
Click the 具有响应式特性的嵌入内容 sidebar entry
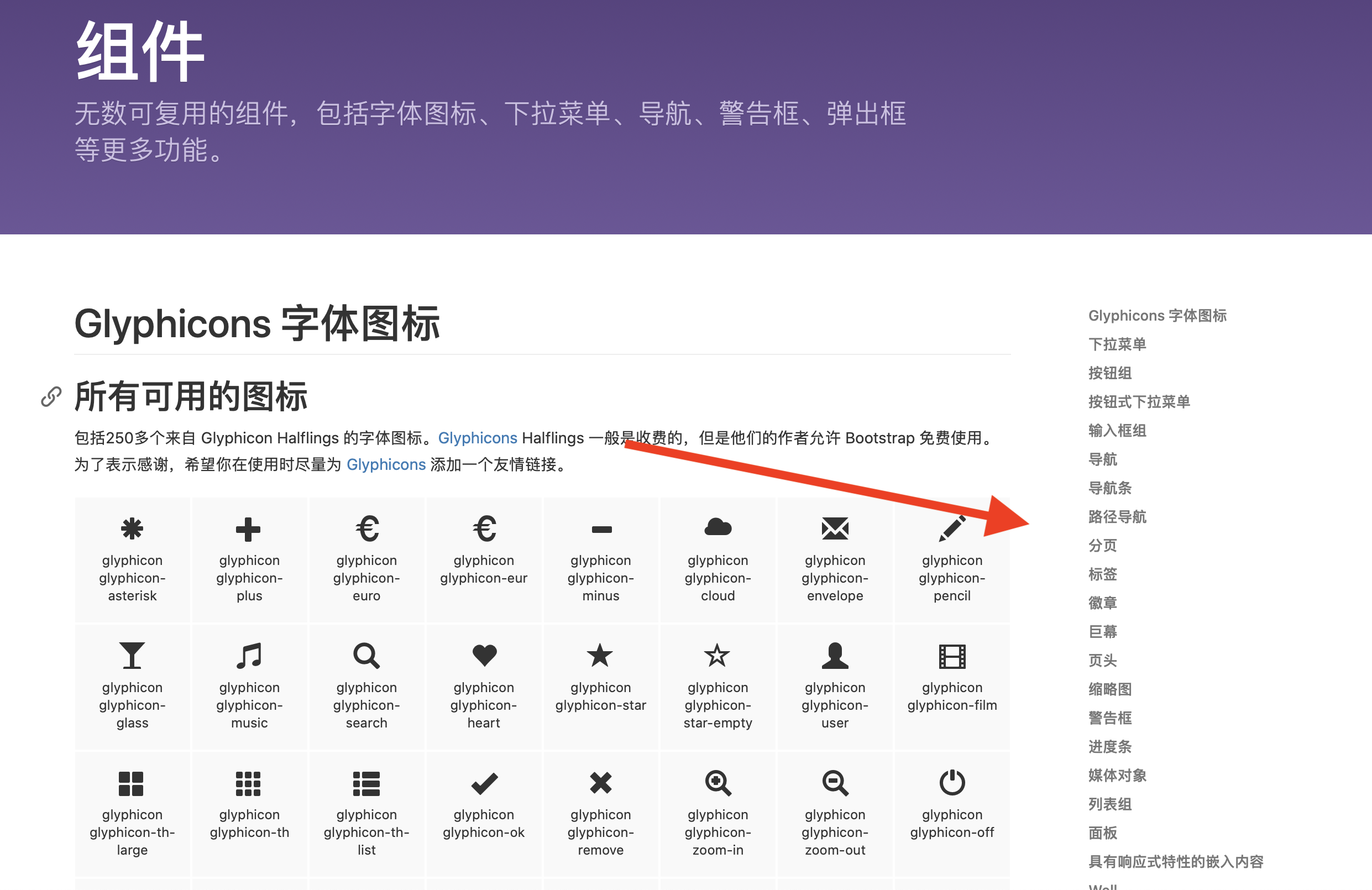point(1175,862)
